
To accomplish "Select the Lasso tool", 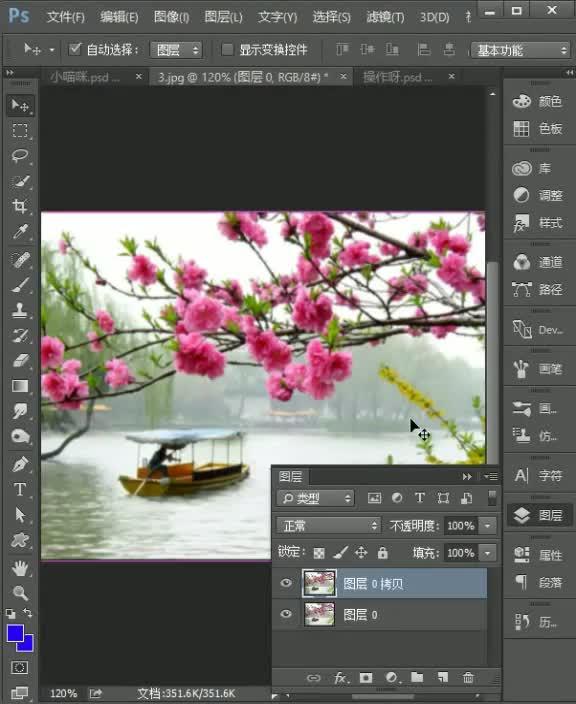I will tap(20, 156).
